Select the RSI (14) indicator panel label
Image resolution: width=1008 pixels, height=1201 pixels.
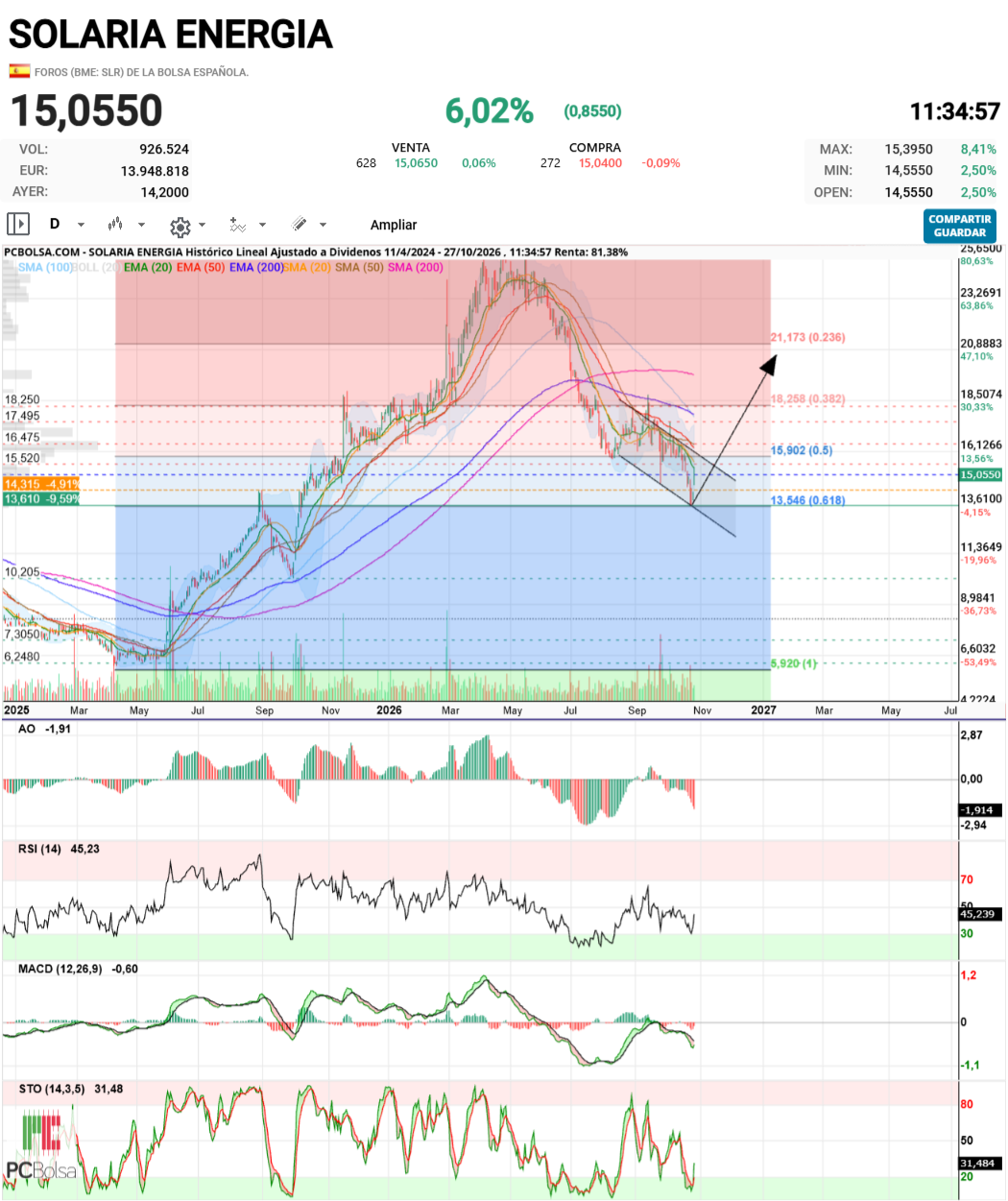coord(39,849)
